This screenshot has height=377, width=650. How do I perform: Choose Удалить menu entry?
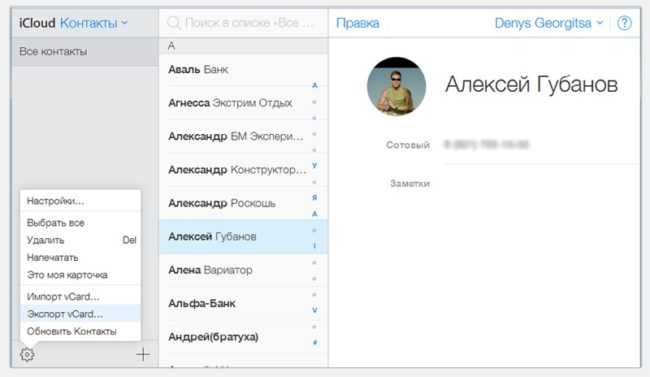80,240
